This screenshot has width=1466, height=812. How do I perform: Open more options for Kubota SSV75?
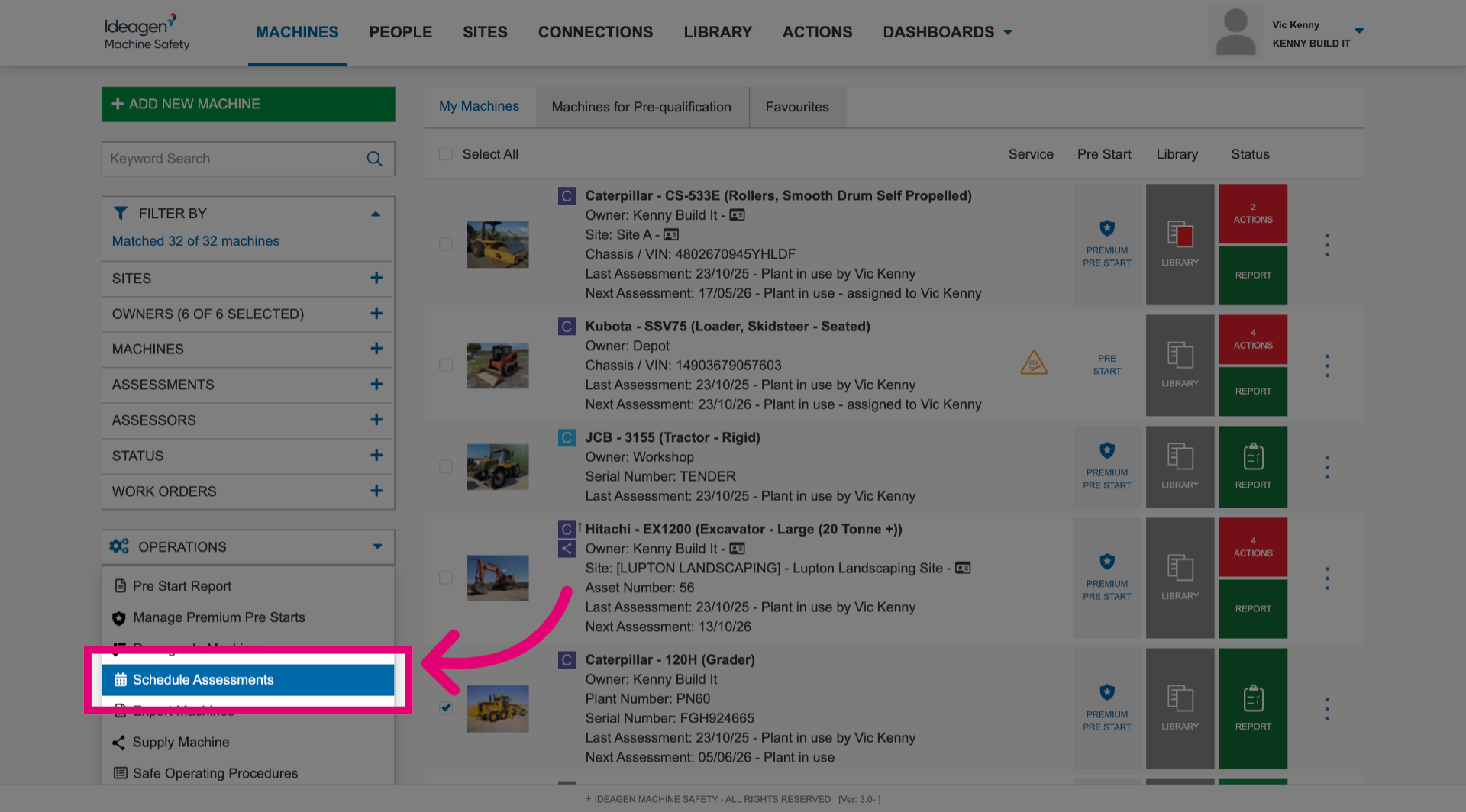click(1327, 366)
